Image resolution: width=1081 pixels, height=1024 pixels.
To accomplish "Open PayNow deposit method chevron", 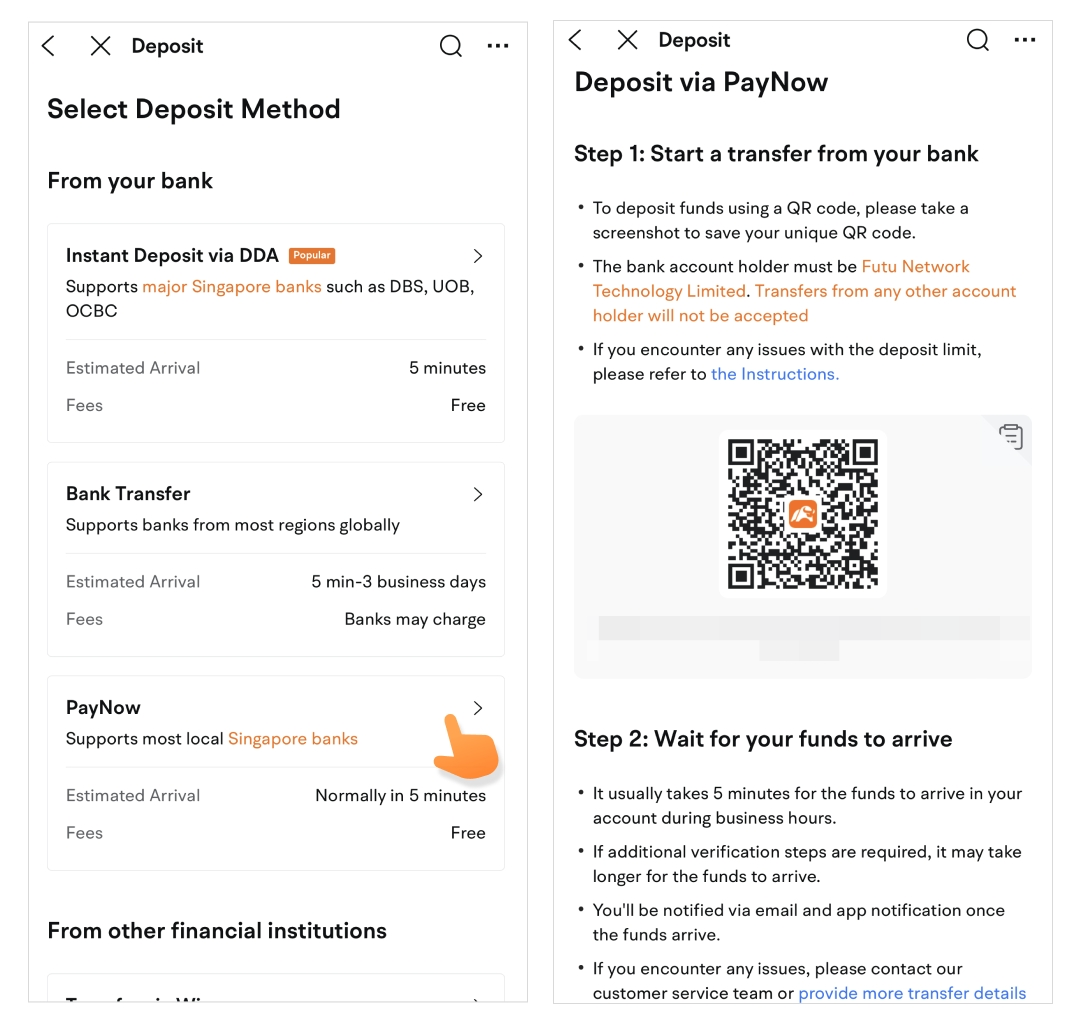I will (x=478, y=708).
